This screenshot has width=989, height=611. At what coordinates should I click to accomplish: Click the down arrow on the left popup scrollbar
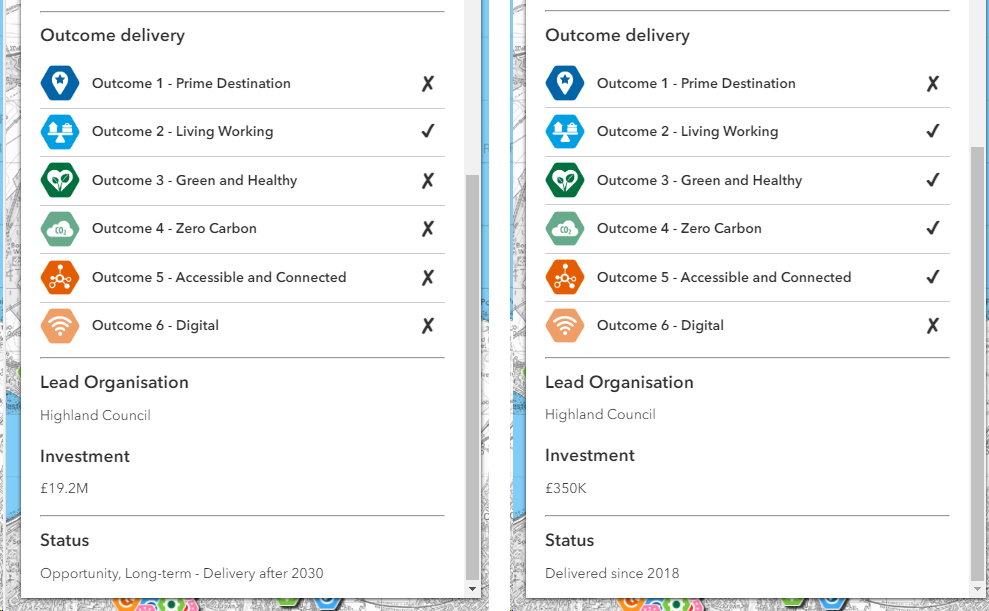point(472,588)
